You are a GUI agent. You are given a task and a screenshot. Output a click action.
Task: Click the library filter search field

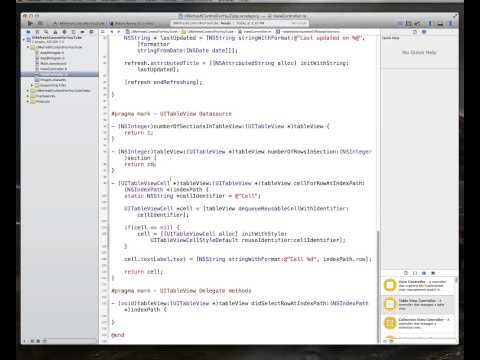coord(423,341)
